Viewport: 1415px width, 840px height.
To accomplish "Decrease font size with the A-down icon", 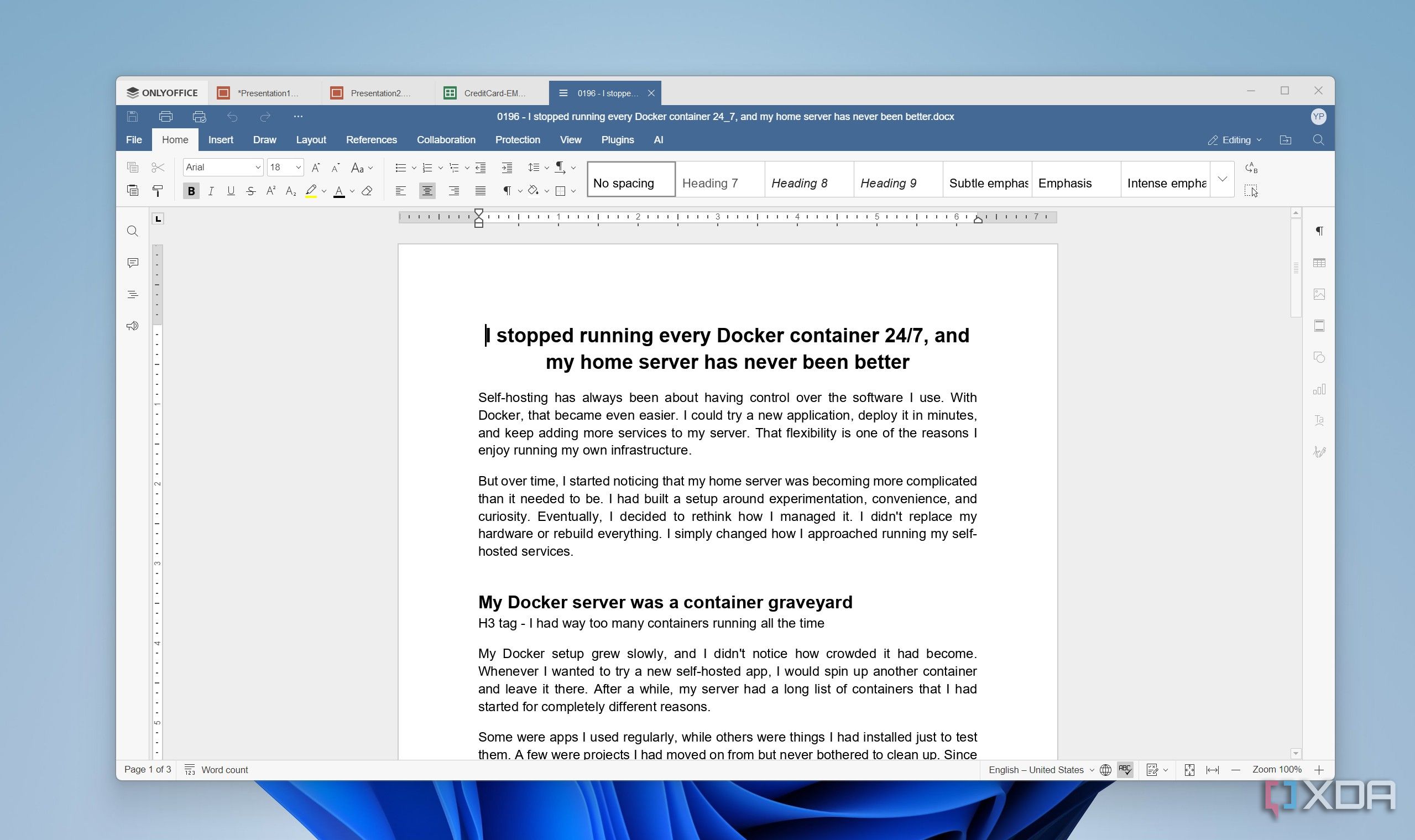I will 336,167.
